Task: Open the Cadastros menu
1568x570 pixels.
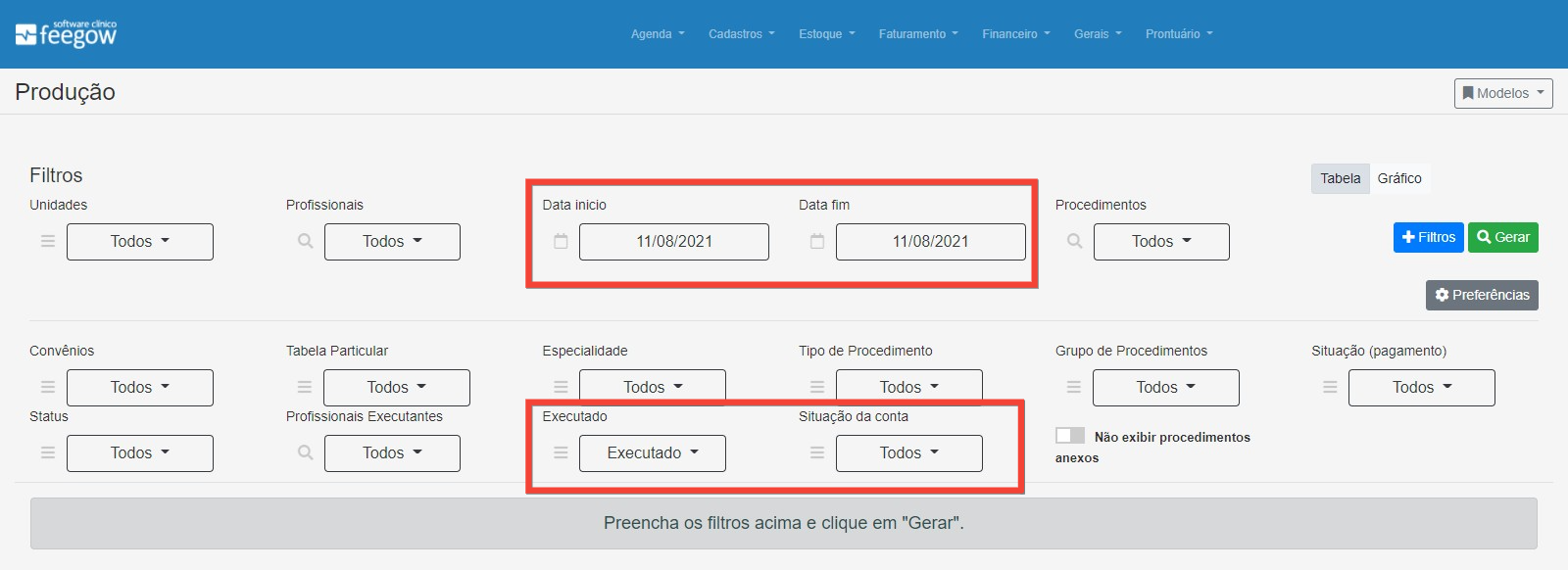Action: click(x=742, y=34)
